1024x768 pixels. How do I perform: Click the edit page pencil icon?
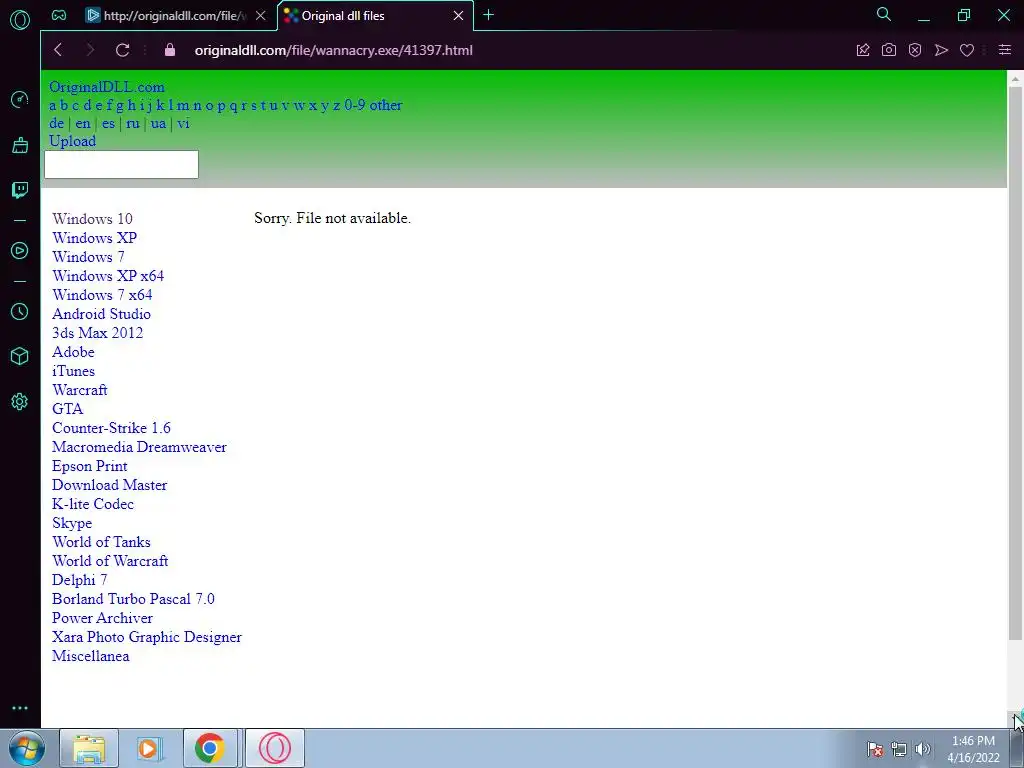[863, 50]
